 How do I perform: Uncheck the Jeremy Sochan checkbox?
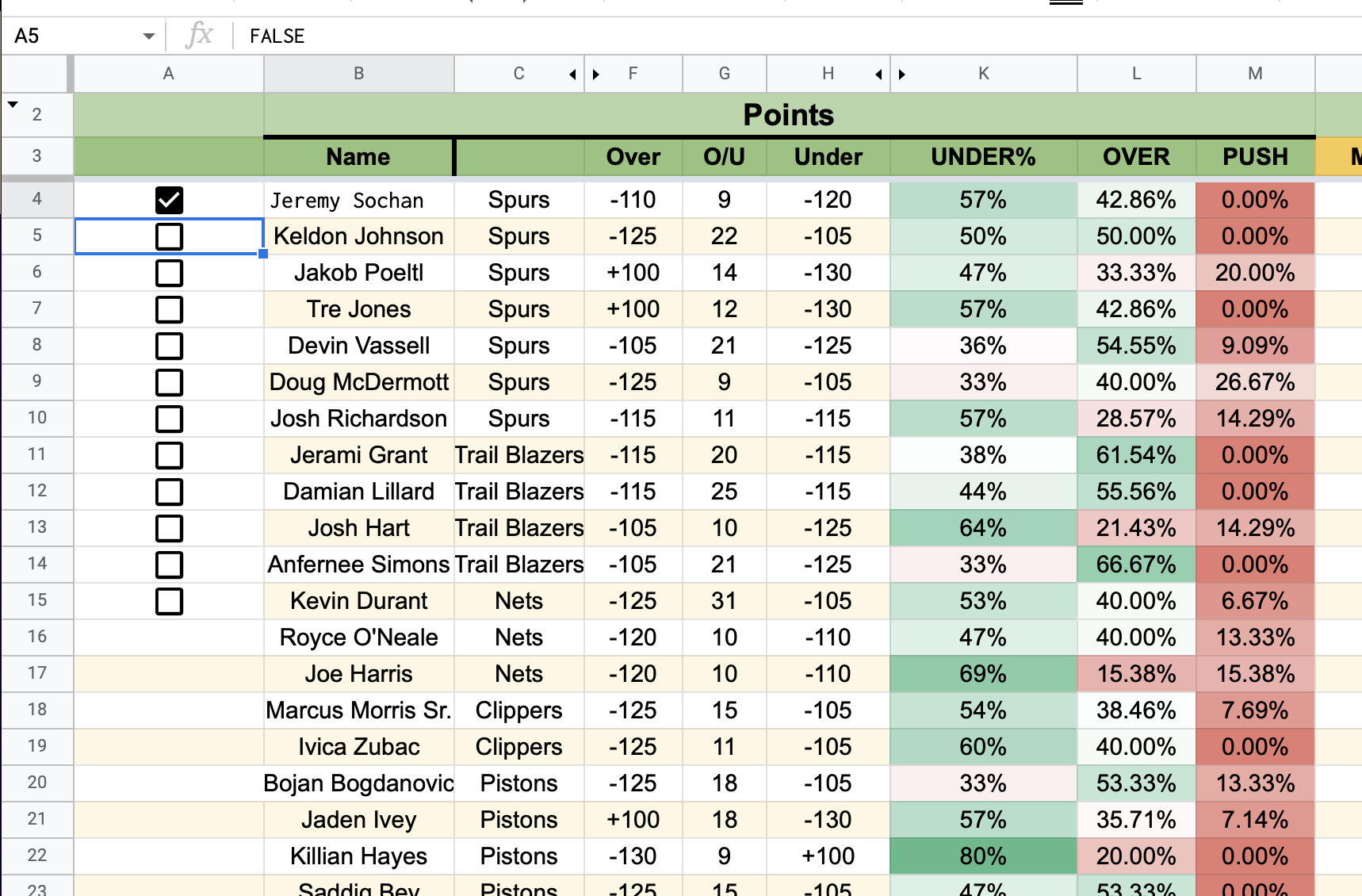point(169,200)
